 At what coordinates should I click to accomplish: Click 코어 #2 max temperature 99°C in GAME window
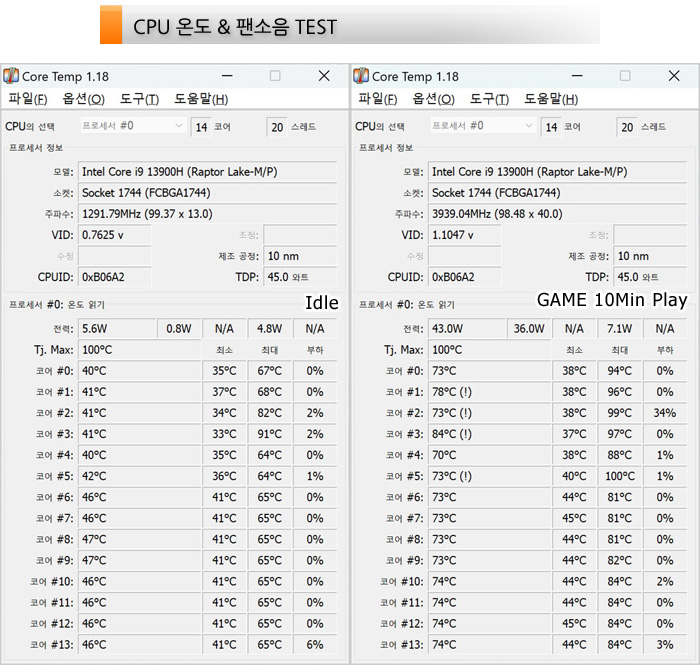[619, 413]
